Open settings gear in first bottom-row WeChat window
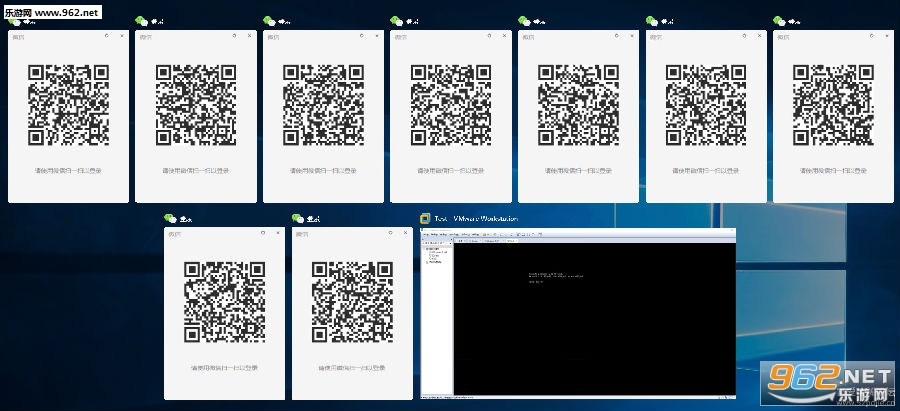The width and height of the screenshot is (900, 411). coord(263,232)
